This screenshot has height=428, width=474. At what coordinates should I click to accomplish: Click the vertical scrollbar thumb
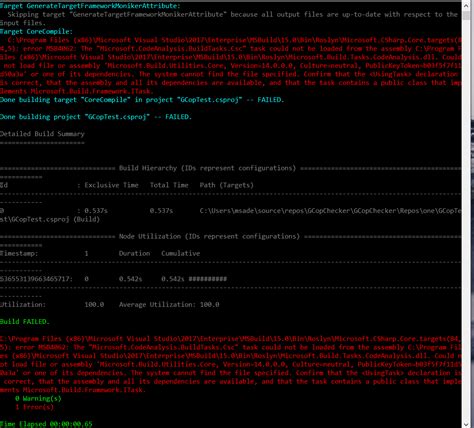(x=466, y=15)
